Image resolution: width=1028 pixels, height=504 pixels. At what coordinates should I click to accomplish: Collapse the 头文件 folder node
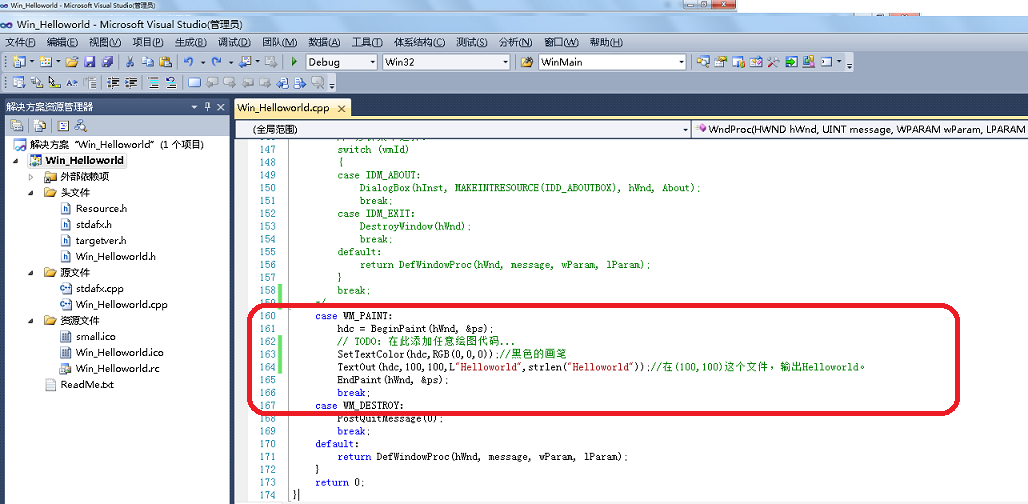pyautogui.click(x=31, y=193)
